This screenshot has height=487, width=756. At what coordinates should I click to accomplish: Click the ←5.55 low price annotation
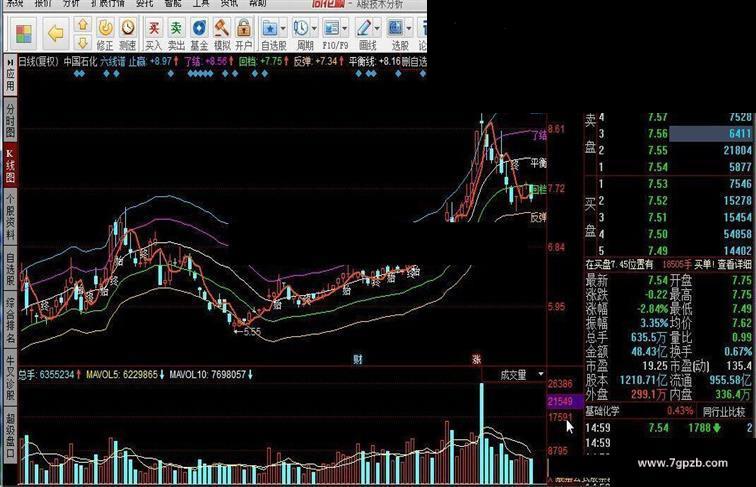coord(247,332)
